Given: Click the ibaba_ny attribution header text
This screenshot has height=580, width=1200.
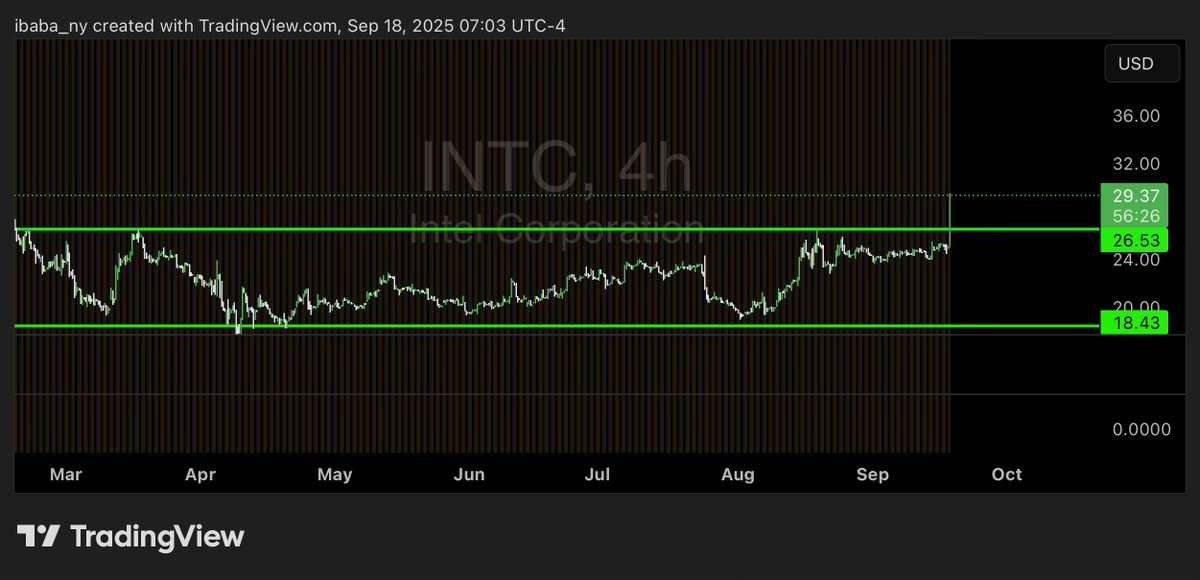Looking at the screenshot, I should pyautogui.click(x=290, y=25).
